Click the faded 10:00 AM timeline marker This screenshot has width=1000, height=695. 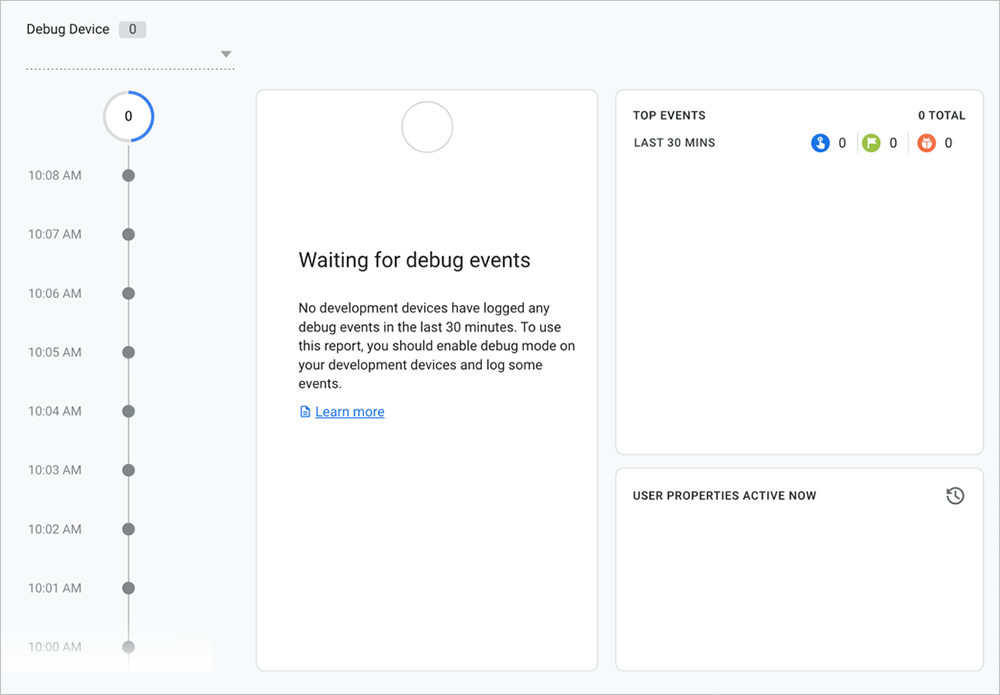(x=128, y=647)
